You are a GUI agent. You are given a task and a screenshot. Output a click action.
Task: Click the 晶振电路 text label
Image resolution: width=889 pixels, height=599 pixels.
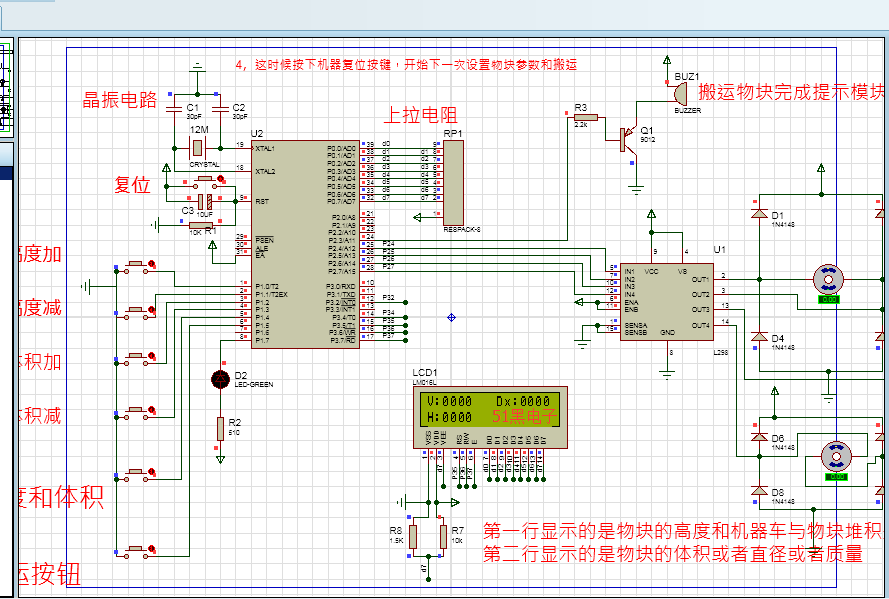120,100
